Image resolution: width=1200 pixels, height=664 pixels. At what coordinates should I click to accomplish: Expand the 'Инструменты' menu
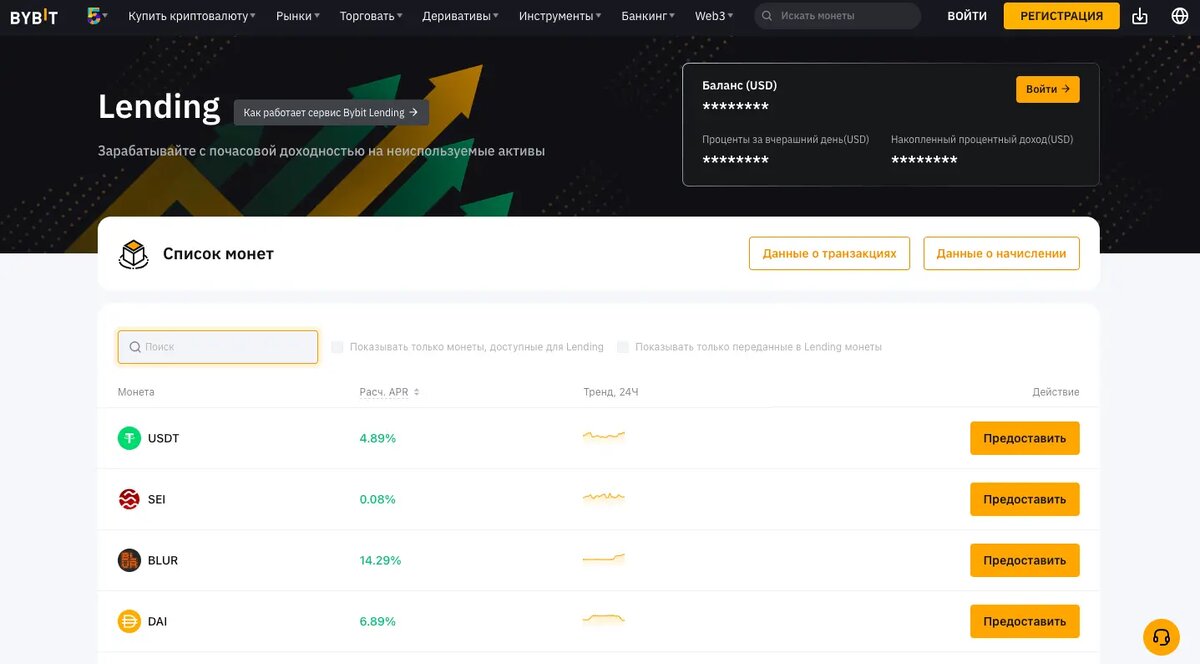(560, 16)
